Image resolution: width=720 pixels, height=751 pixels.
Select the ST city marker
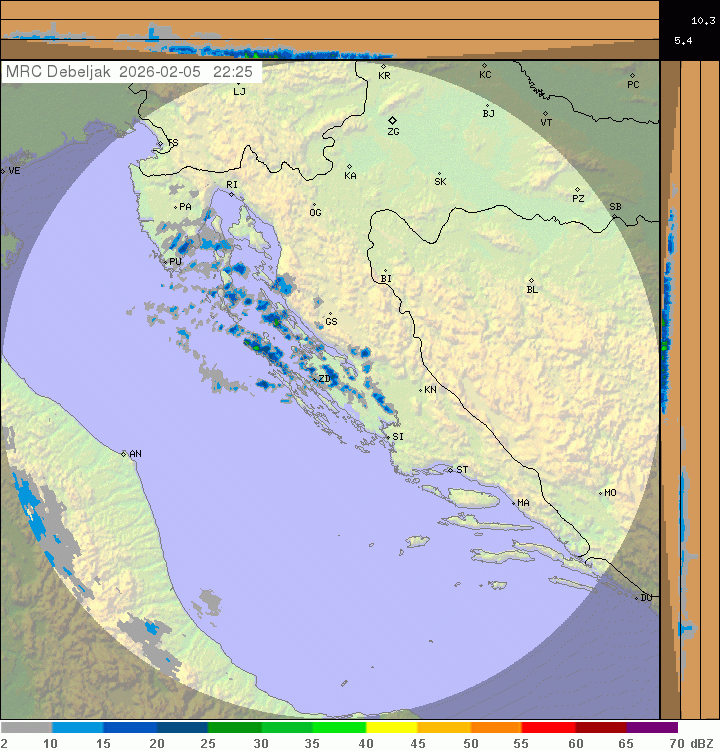(x=450, y=469)
